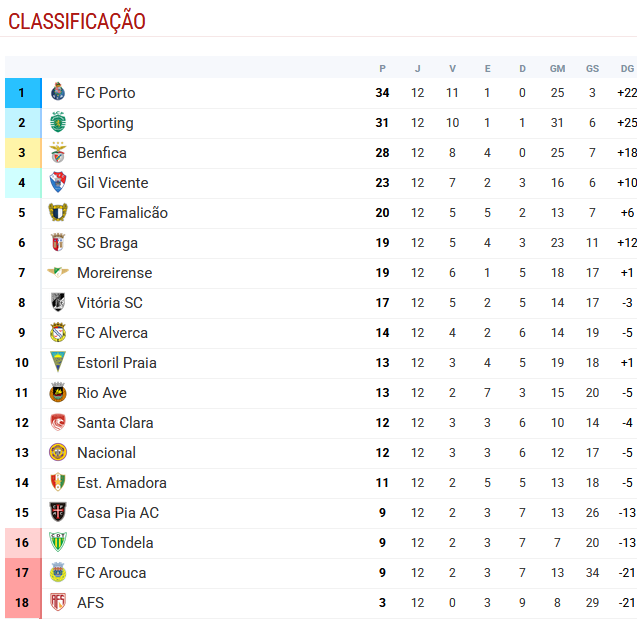The width and height of the screenshot is (637, 620).
Task: Open the Vitória SC team page
Action: coord(109,303)
